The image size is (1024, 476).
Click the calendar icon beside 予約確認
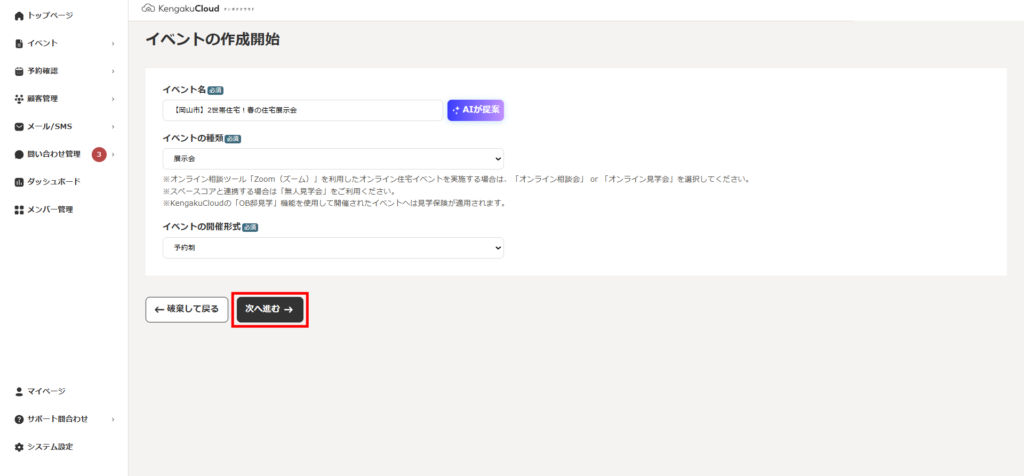click(19, 72)
